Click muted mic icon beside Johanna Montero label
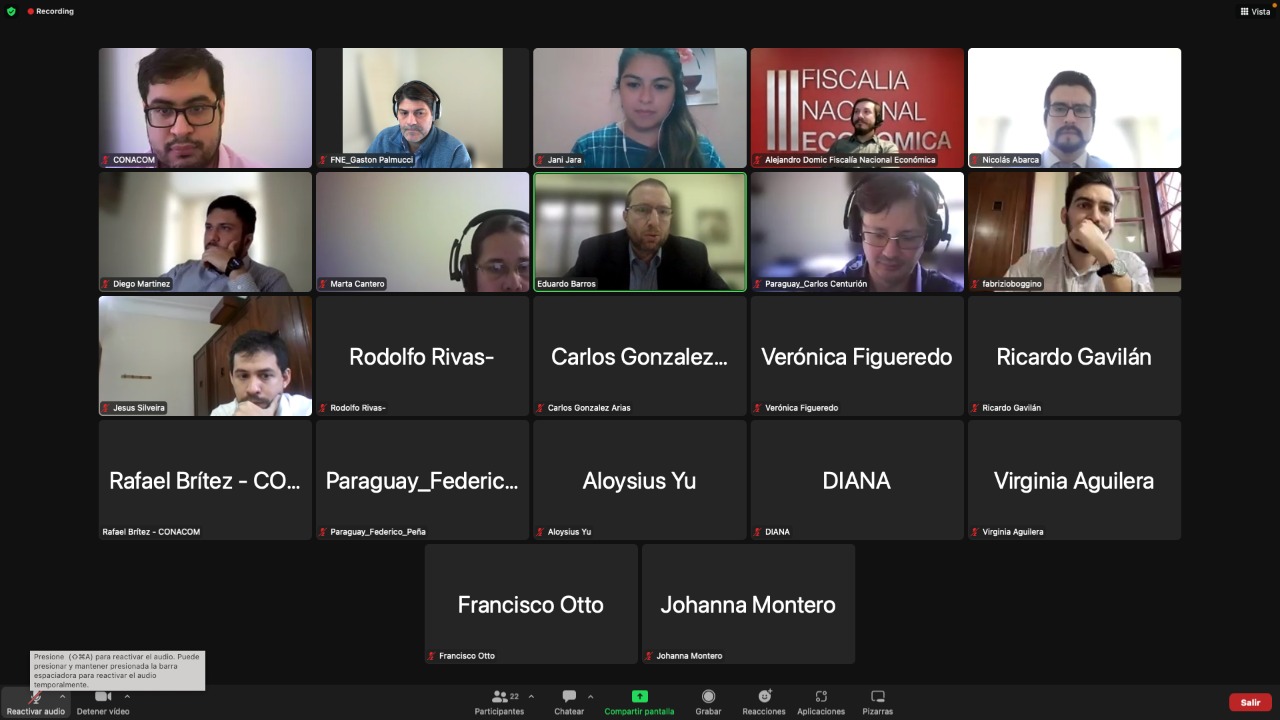Screen dimensions: 1280x720 649,656
